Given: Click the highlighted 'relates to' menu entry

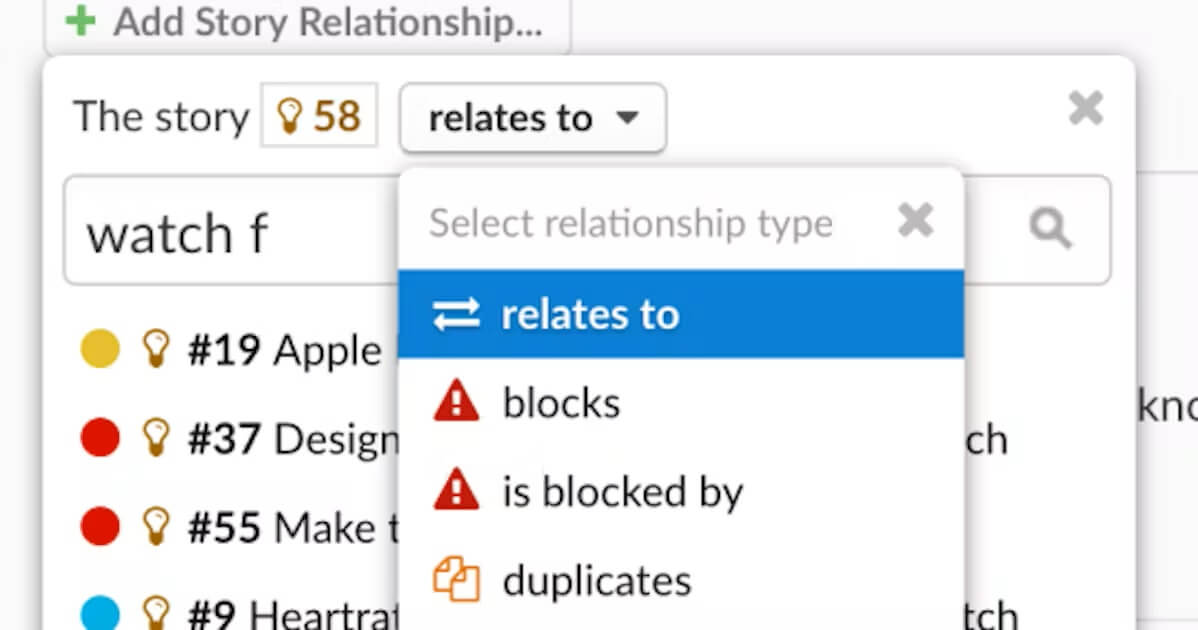Looking at the screenshot, I should [x=590, y=313].
